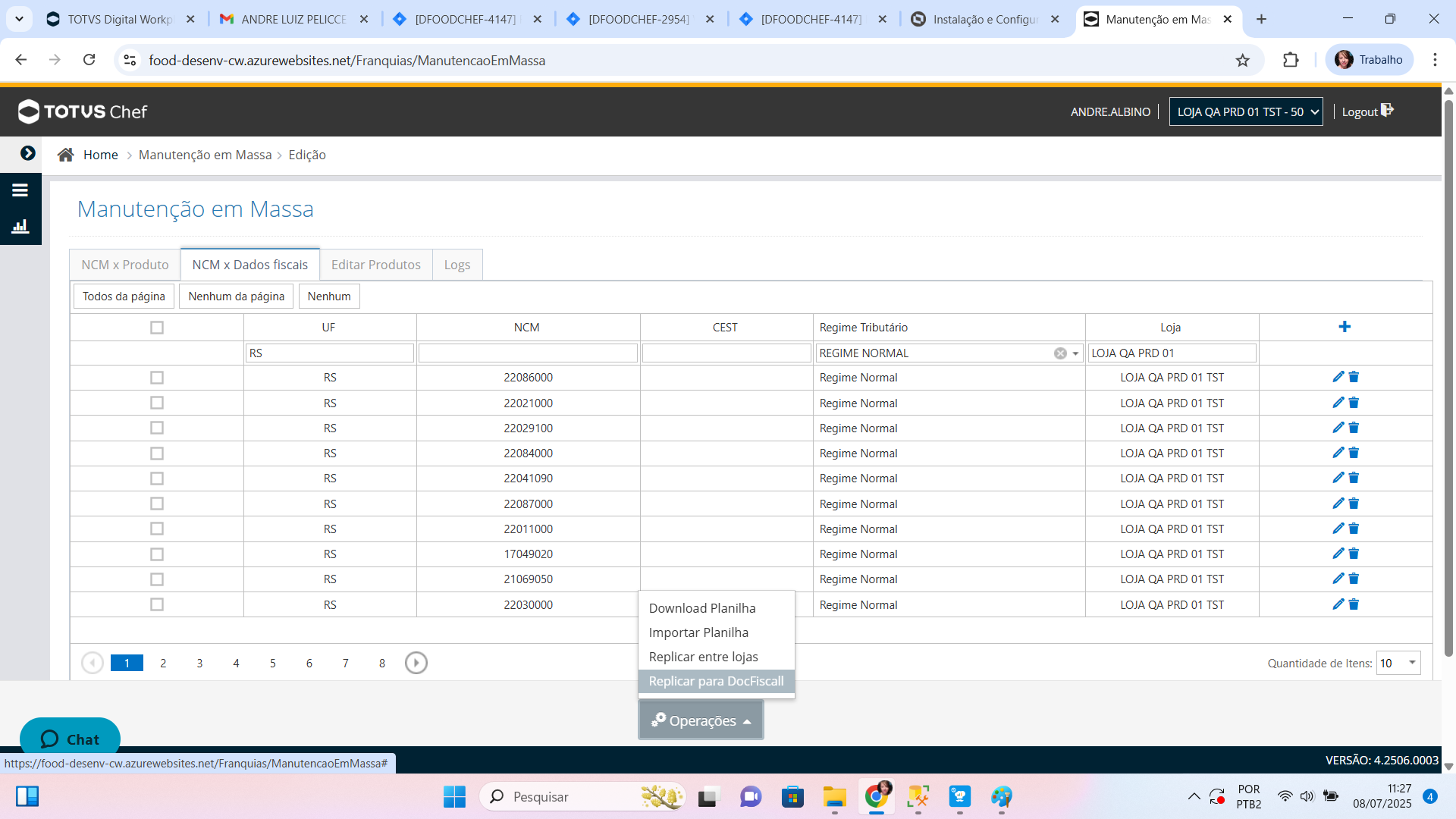Click the trash delete icon for NCM 22021000
1456x819 pixels.
(1354, 403)
